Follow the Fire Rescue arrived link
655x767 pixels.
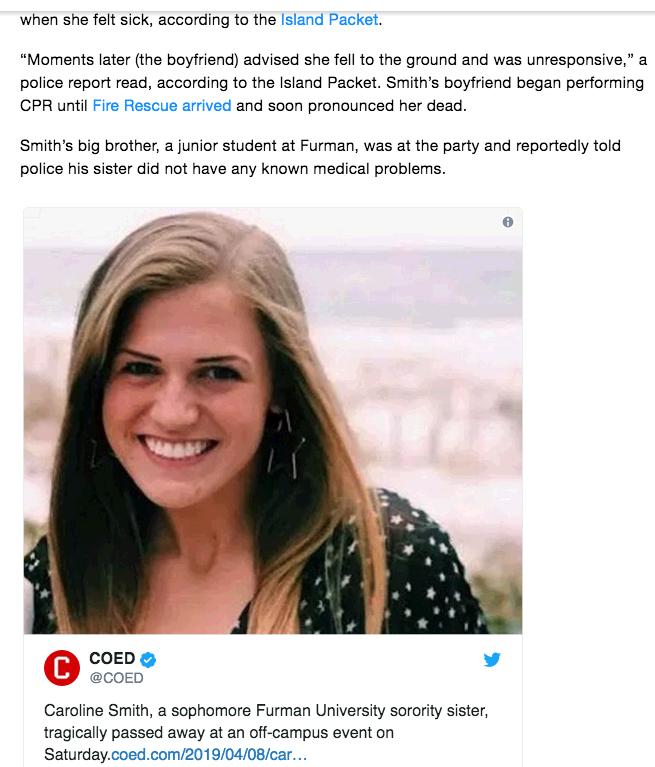[x=161, y=106]
